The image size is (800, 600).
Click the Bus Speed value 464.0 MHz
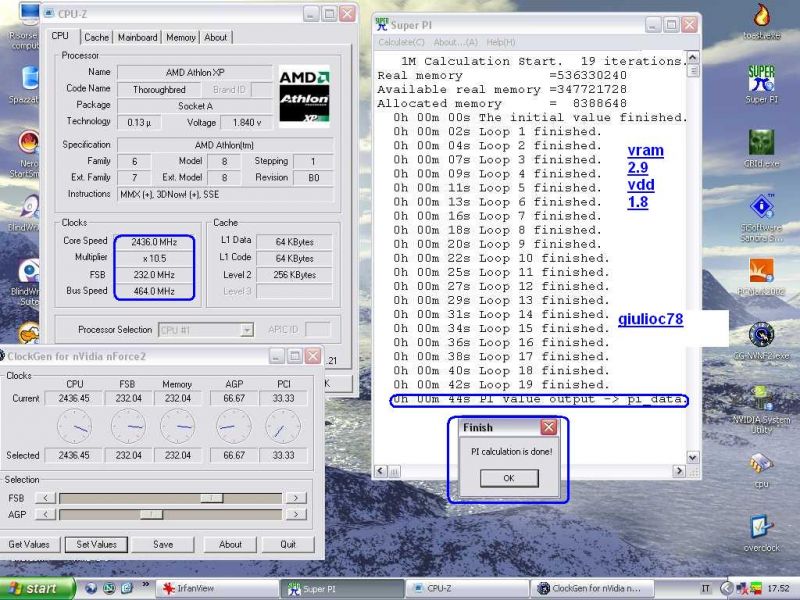pos(154,291)
